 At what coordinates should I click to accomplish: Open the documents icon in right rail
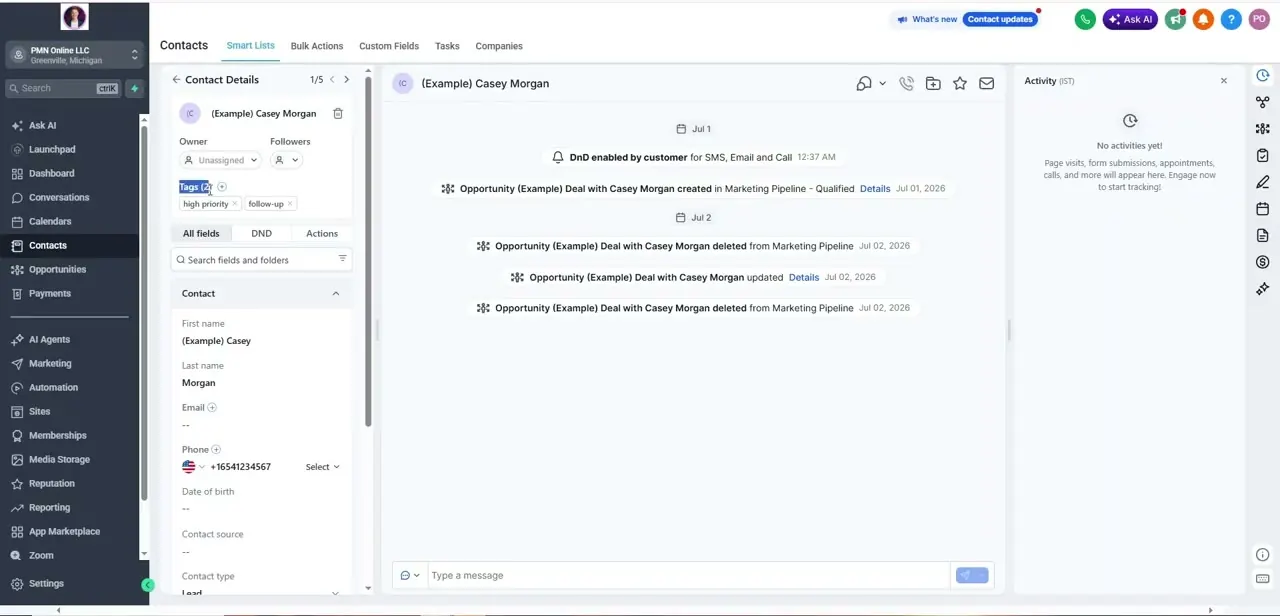tap(1263, 236)
